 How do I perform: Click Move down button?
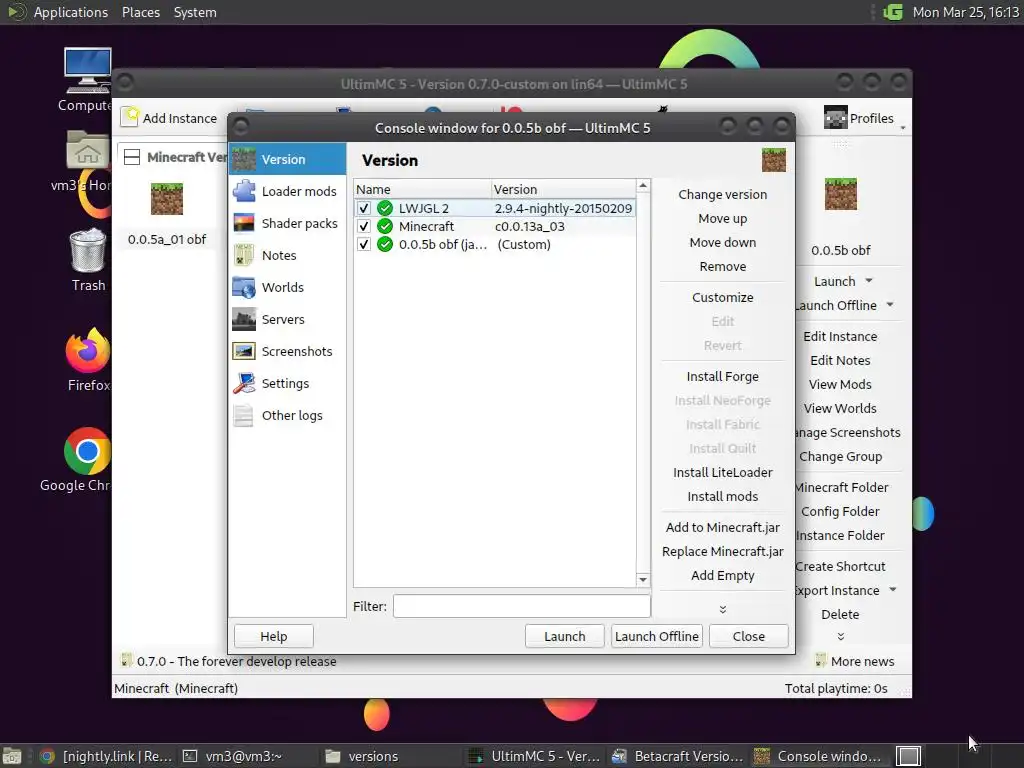(x=722, y=242)
